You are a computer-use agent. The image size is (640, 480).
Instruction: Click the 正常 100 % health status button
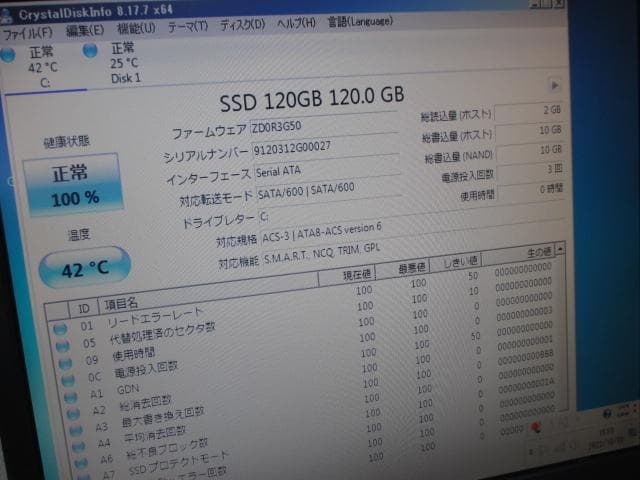(x=73, y=185)
